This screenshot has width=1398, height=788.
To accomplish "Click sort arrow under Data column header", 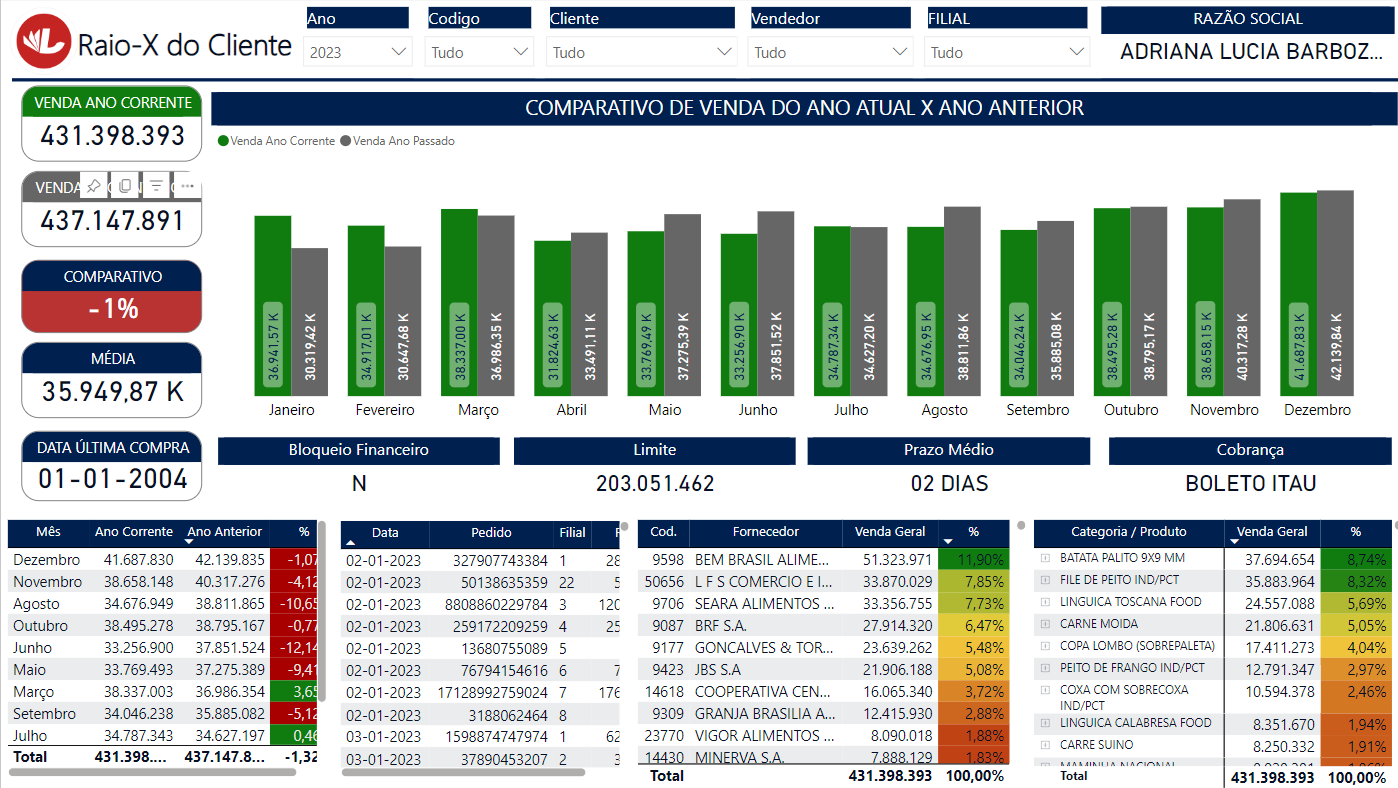I will point(351,543).
